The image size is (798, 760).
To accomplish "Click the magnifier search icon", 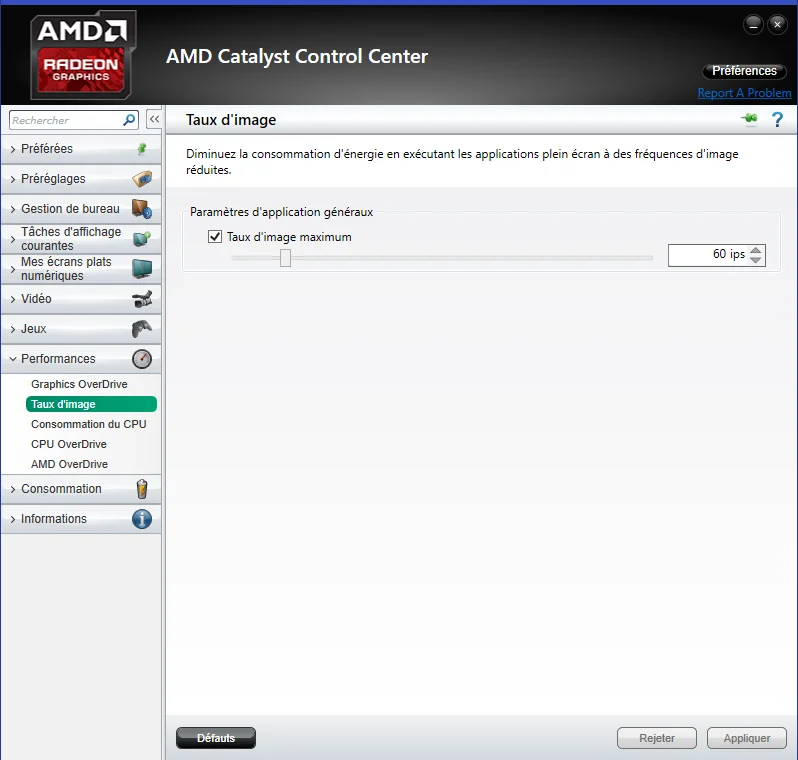I will pyautogui.click(x=129, y=120).
